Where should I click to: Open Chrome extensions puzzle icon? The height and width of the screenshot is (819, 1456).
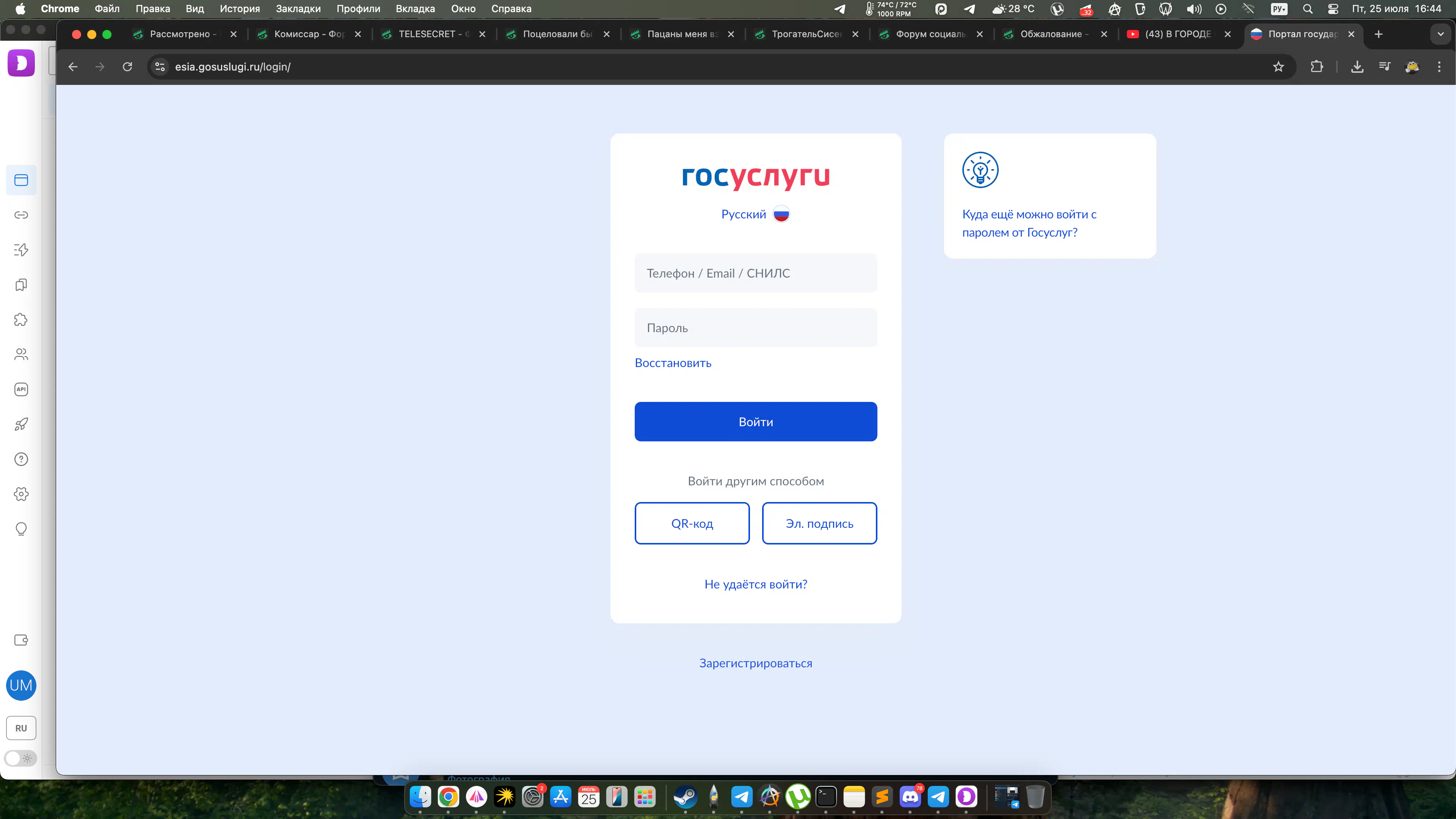click(1317, 67)
